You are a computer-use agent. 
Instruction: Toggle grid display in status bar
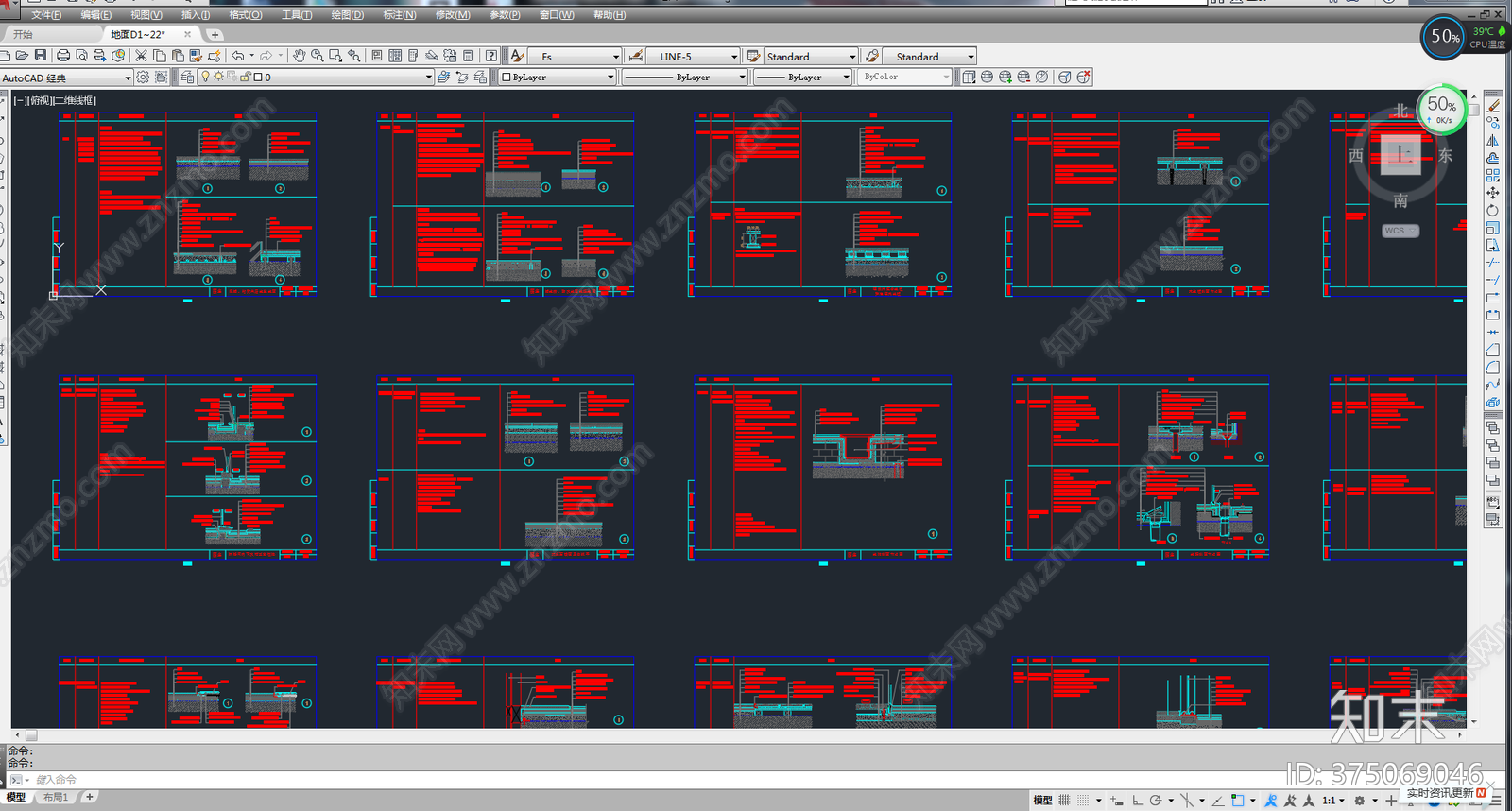coord(1064,800)
